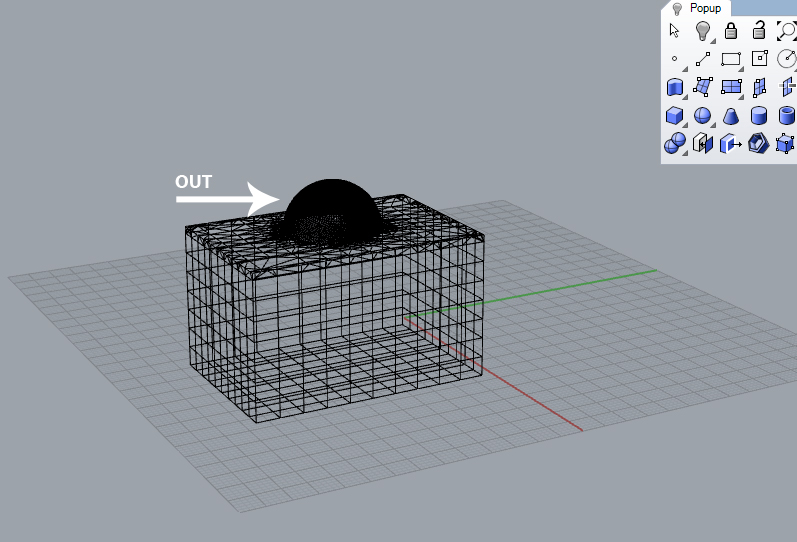Click the closed padlock Lock icon

tap(731, 31)
